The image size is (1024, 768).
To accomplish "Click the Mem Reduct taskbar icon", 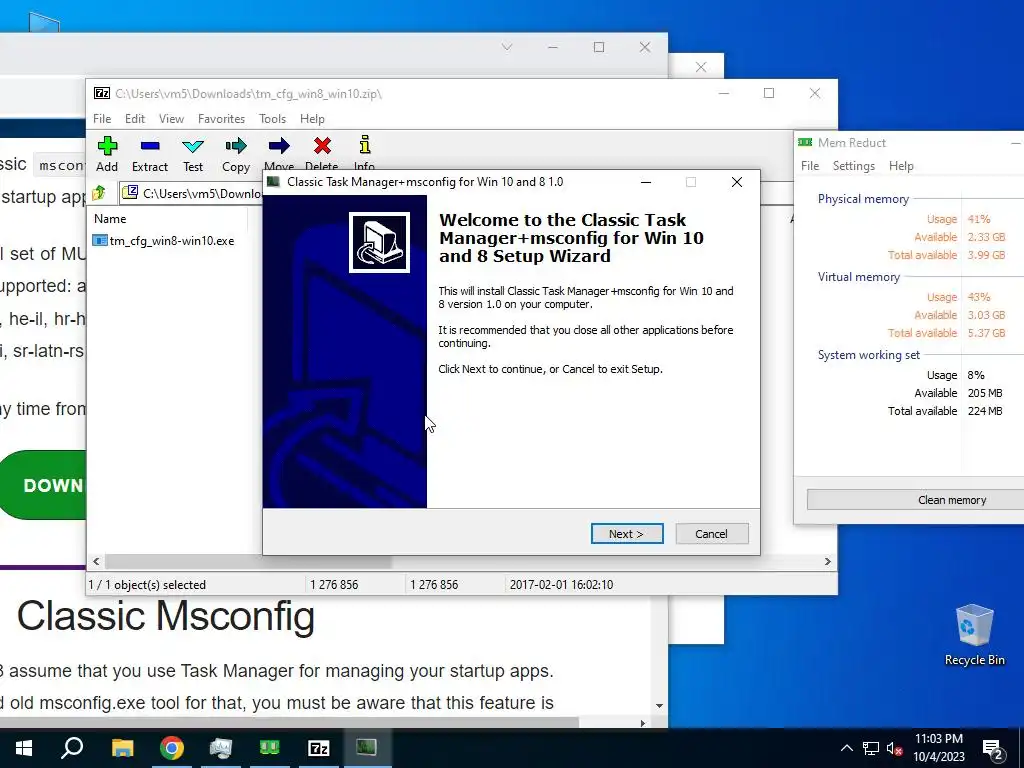I will 269,748.
